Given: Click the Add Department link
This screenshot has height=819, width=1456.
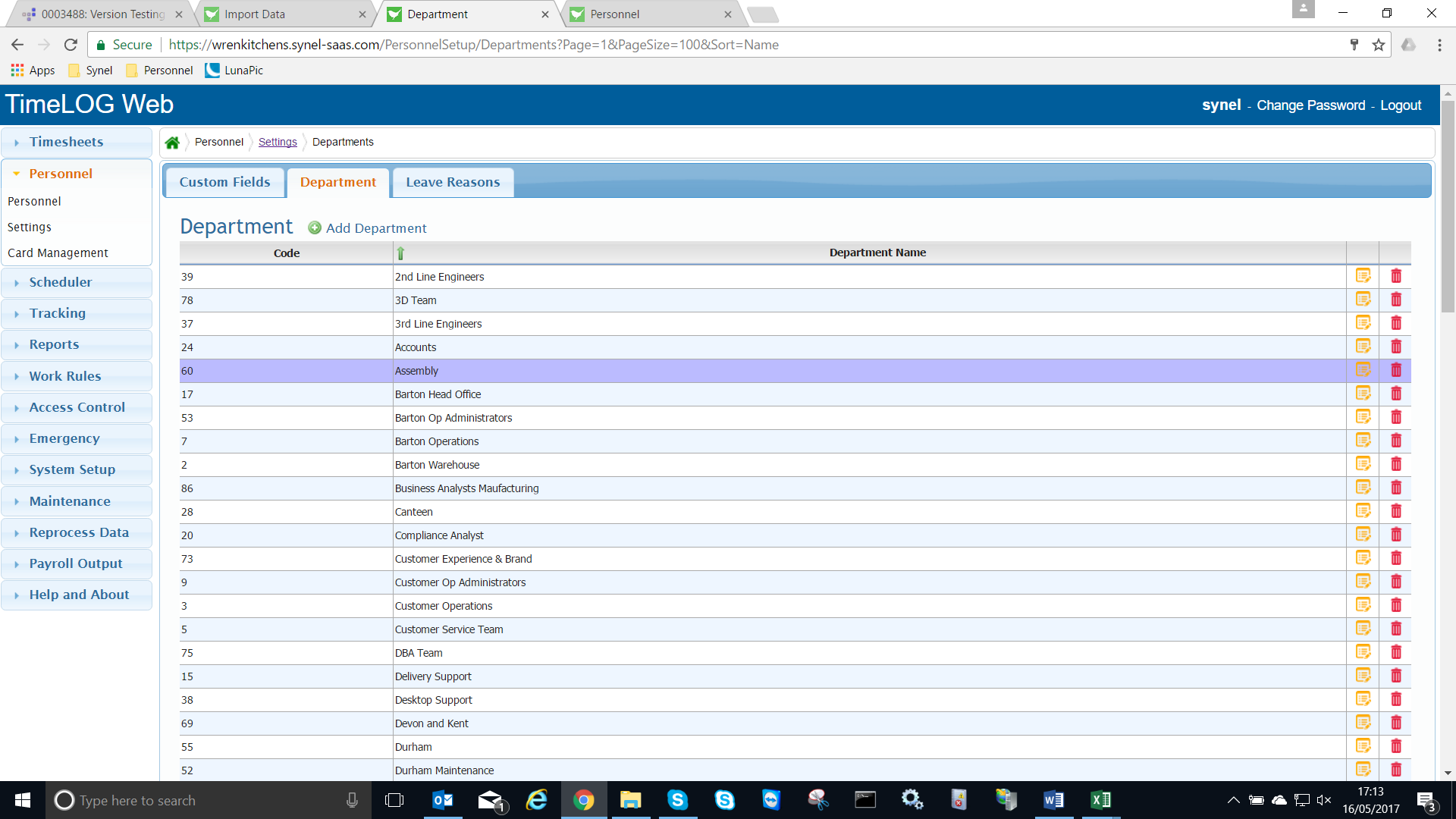Looking at the screenshot, I should point(376,228).
